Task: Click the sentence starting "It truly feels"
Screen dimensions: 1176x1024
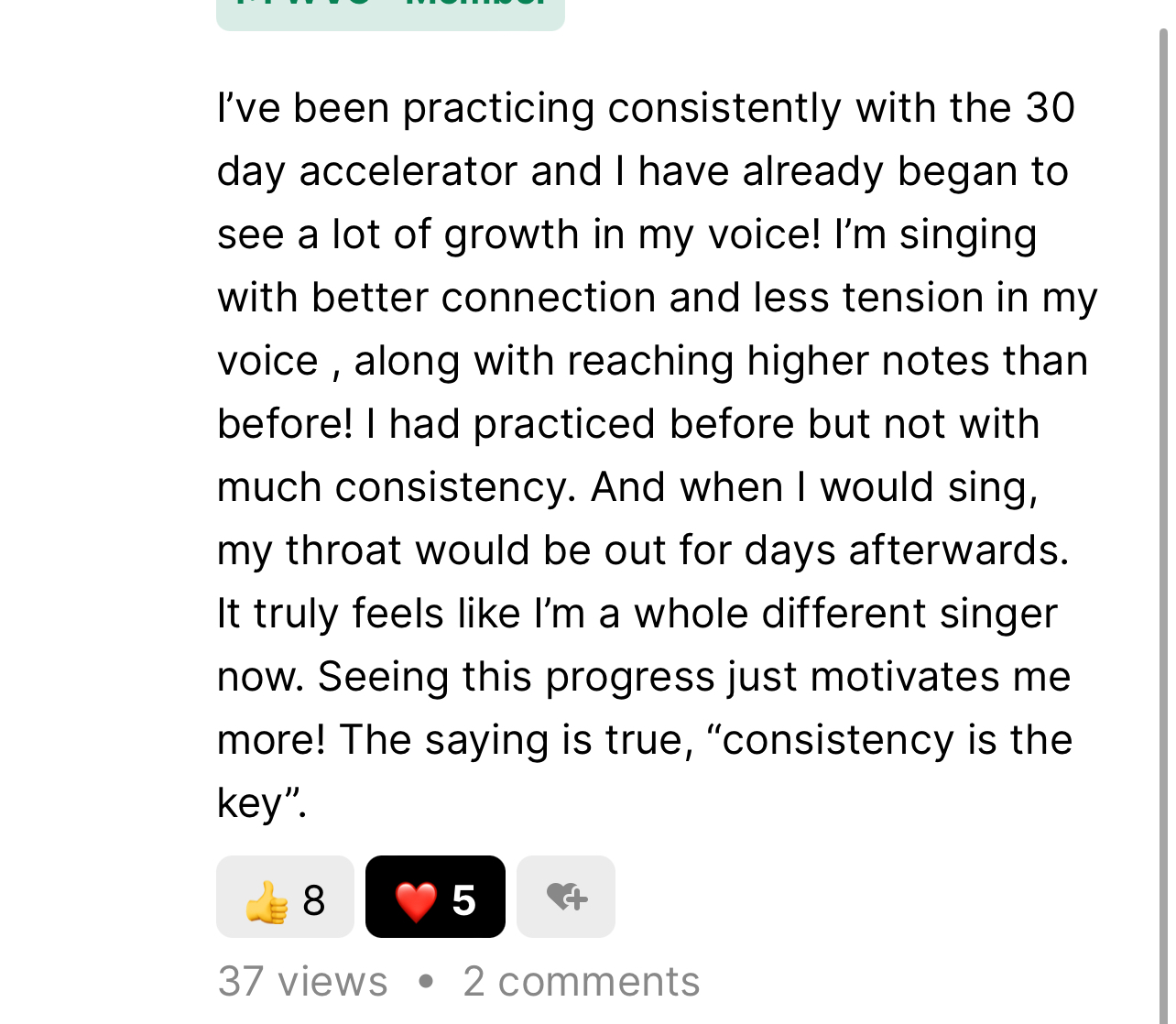Action: coord(637,614)
